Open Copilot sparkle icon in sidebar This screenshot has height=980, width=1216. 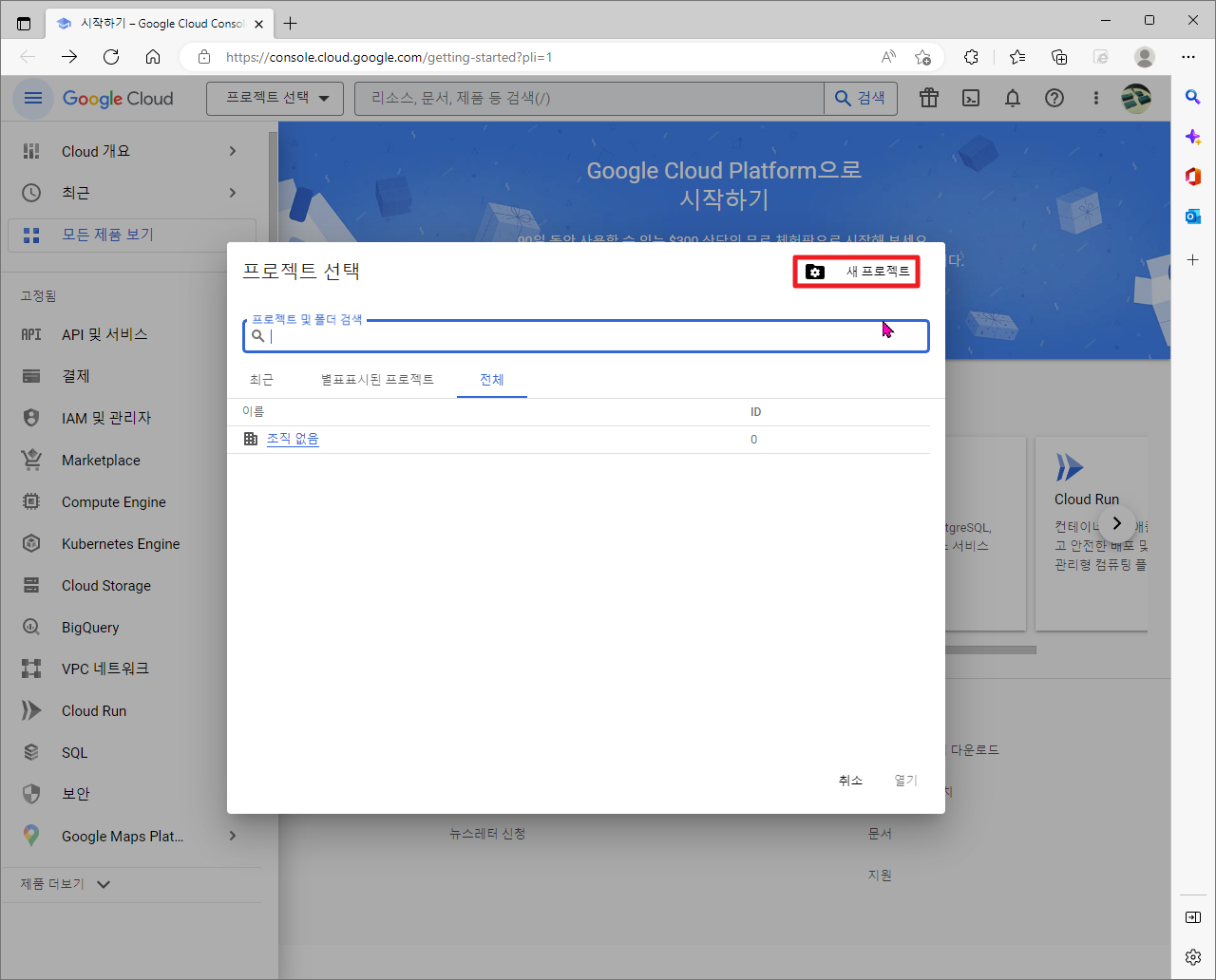[1193, 137]
